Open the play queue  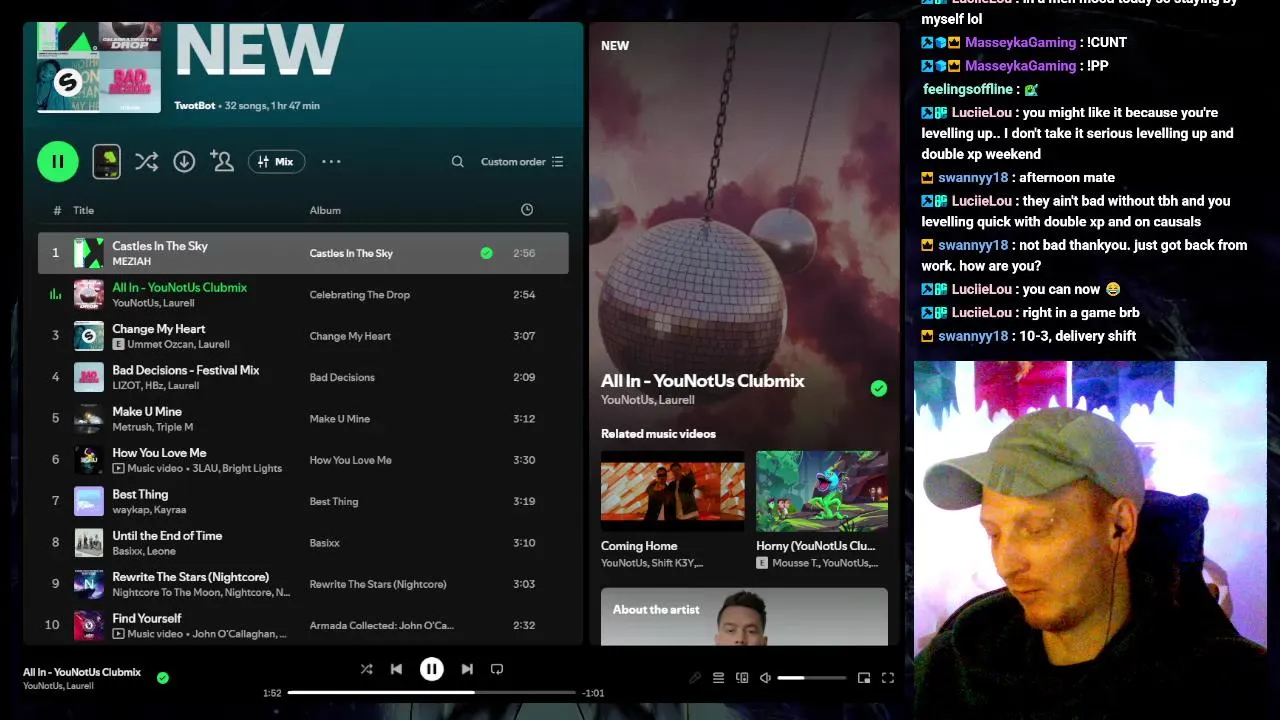[x=718, y=678]
